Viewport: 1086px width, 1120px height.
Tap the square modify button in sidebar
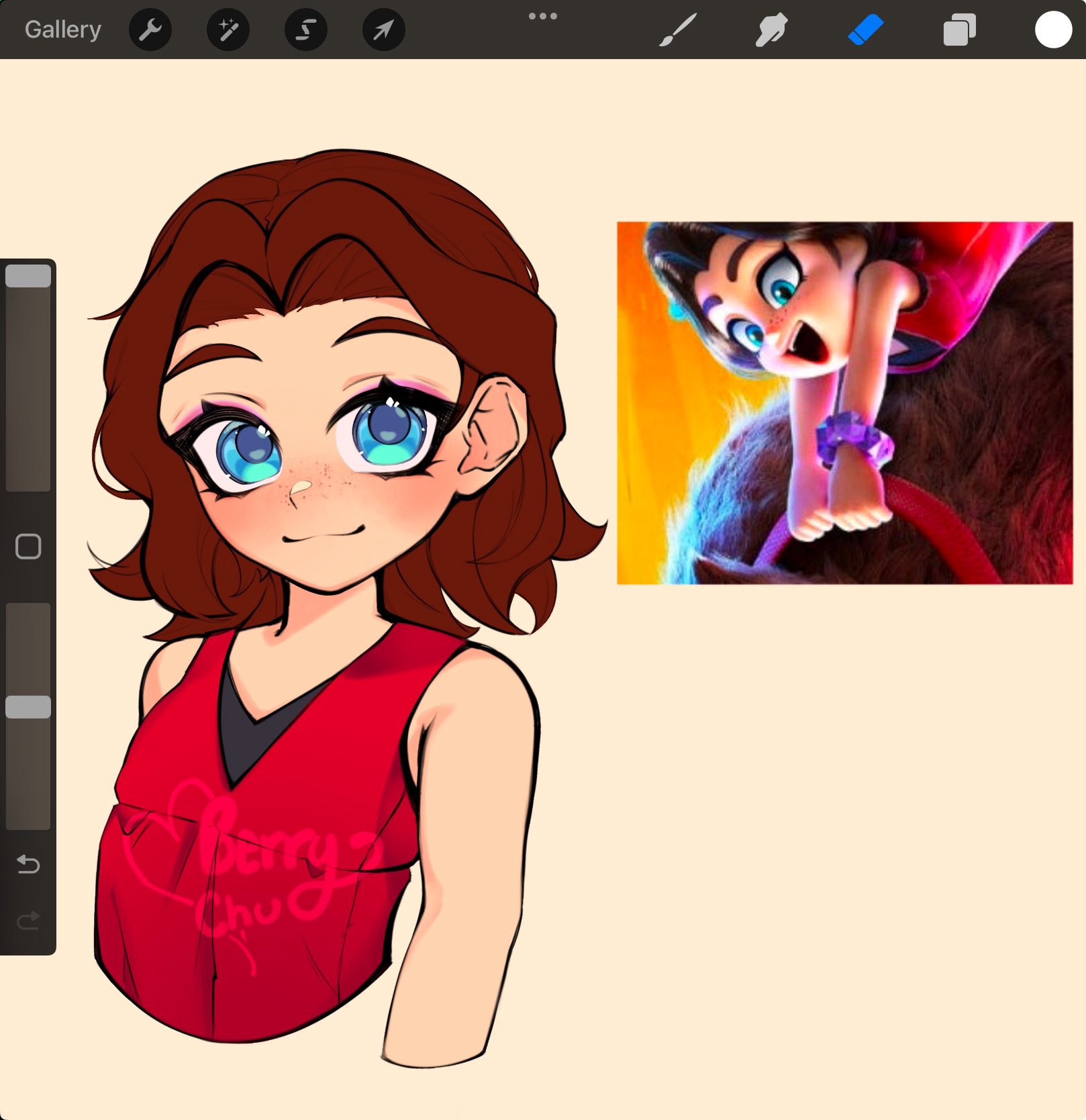(28, 547)
